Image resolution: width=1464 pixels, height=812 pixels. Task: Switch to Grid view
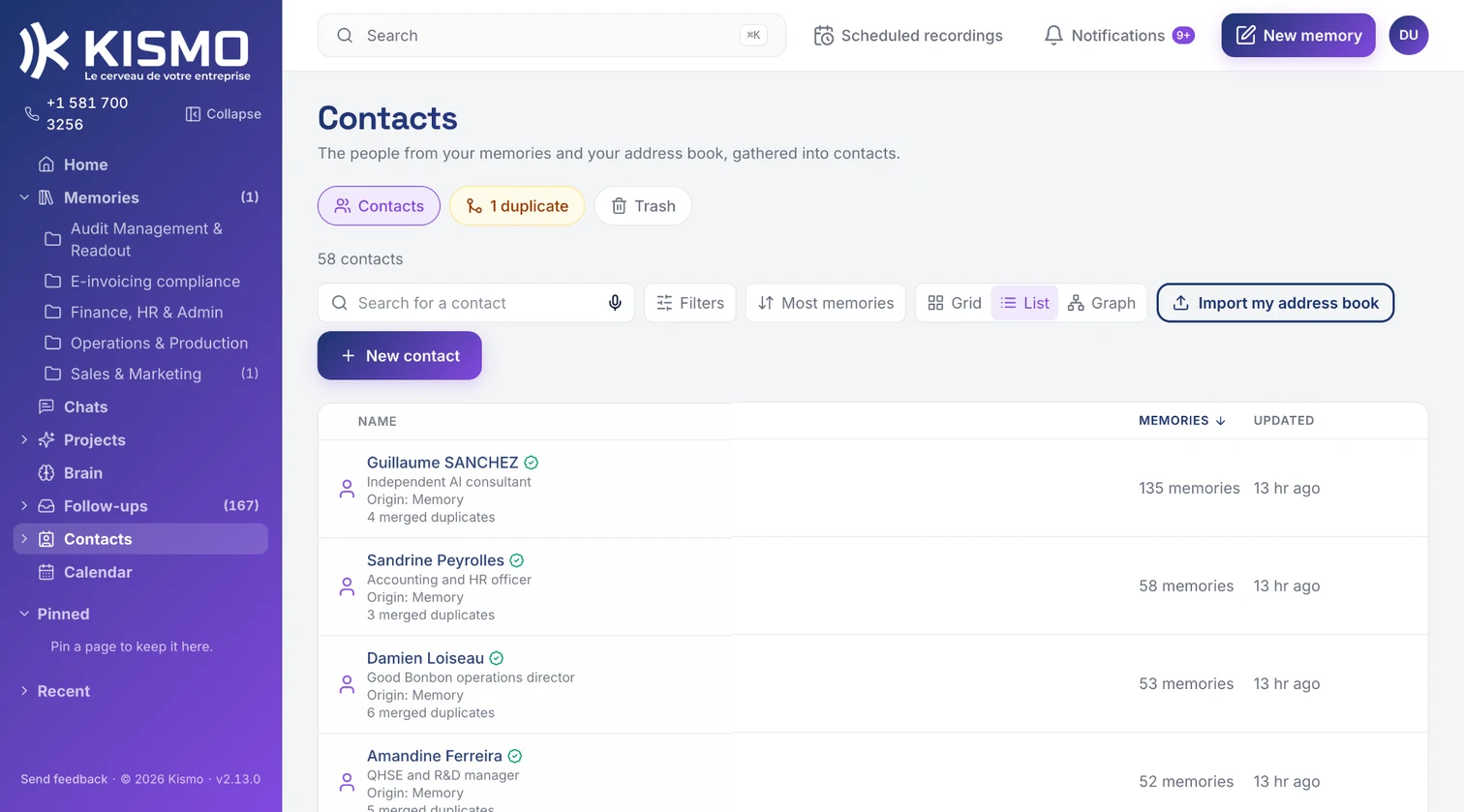pos(955,303)
